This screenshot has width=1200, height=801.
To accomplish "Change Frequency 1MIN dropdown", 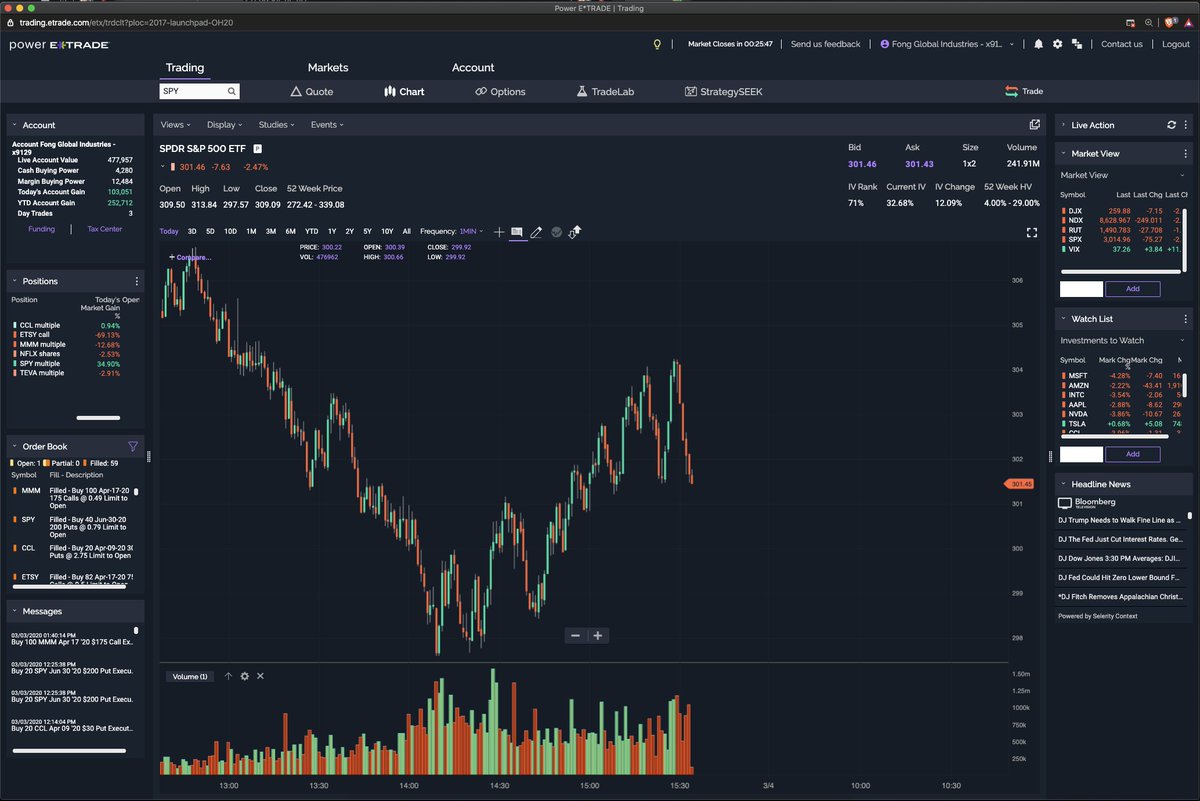I will 470,232.
